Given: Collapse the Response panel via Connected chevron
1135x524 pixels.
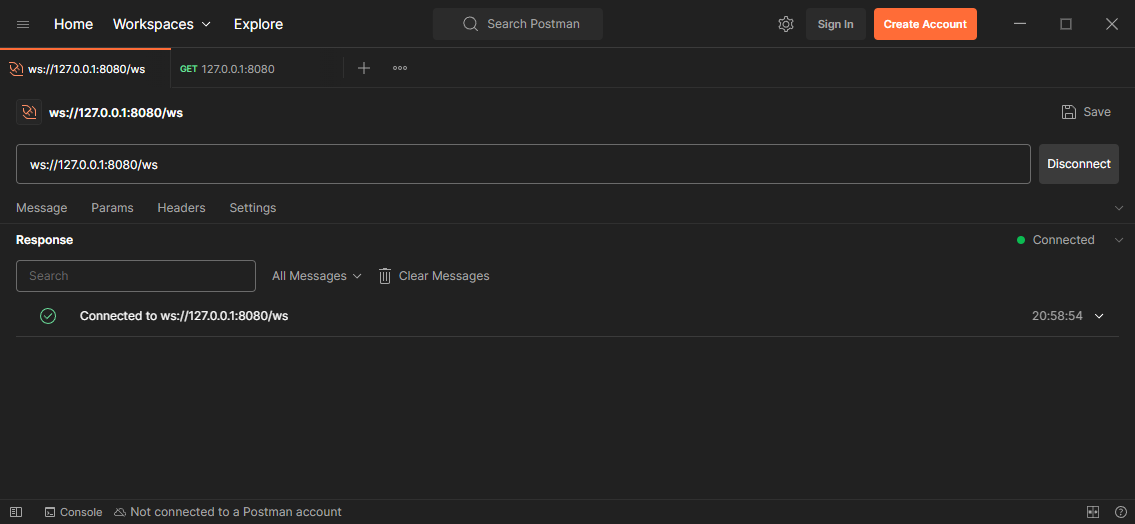Looking at the screenshot, I should (x=1119, y=240).
